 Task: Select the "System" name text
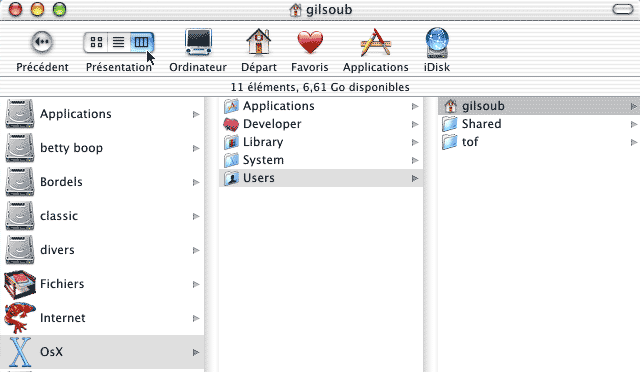(x=263, y=160)
